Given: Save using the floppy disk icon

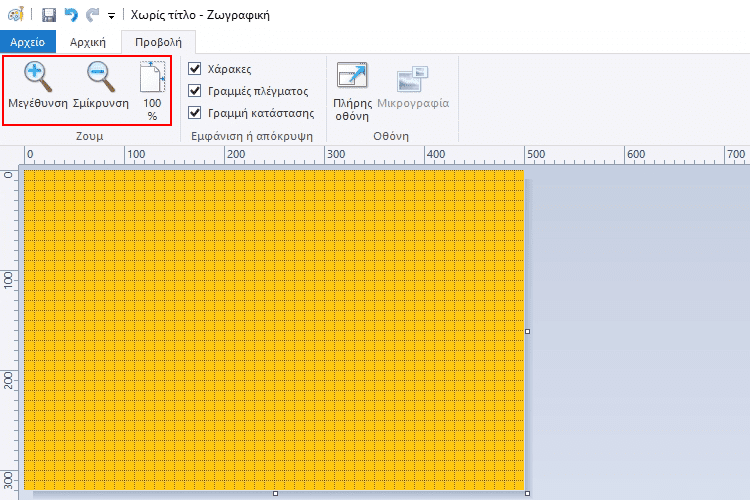Looking at the screenshot, I should (x=49, y=16).
